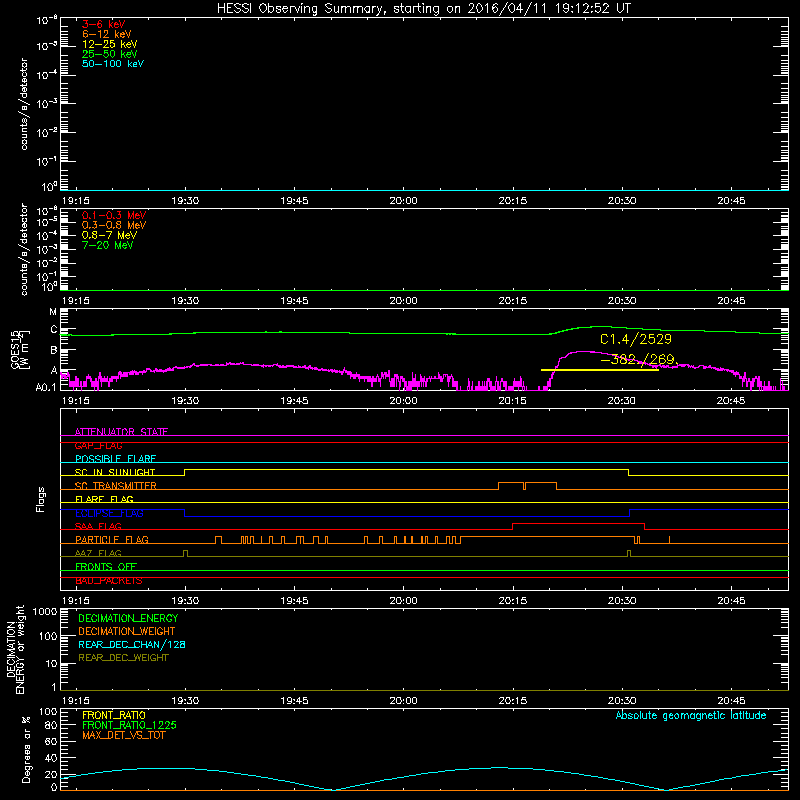Click the yellow flare interval bar
The height and width of the screenshot is (800, 800).
[x=599, y=369]
